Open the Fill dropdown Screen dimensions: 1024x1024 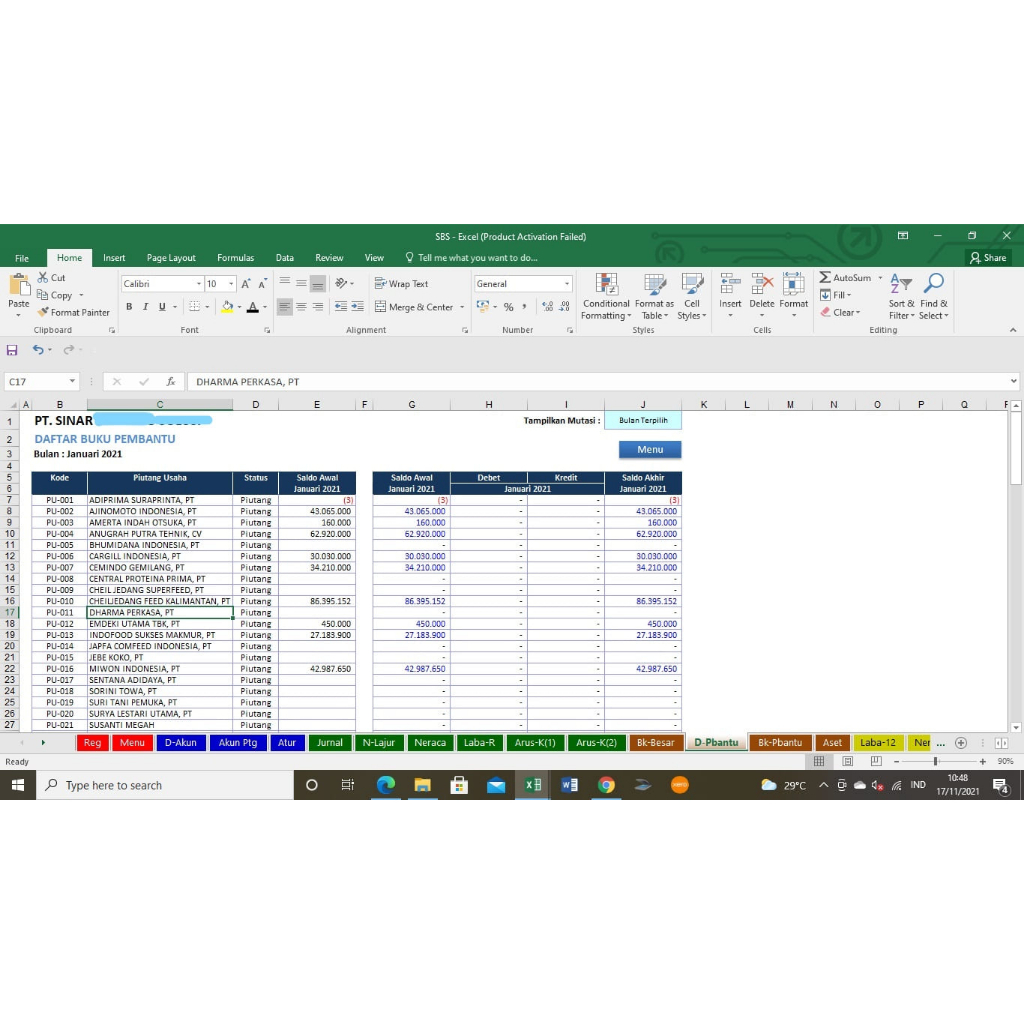tap(837, 295)
